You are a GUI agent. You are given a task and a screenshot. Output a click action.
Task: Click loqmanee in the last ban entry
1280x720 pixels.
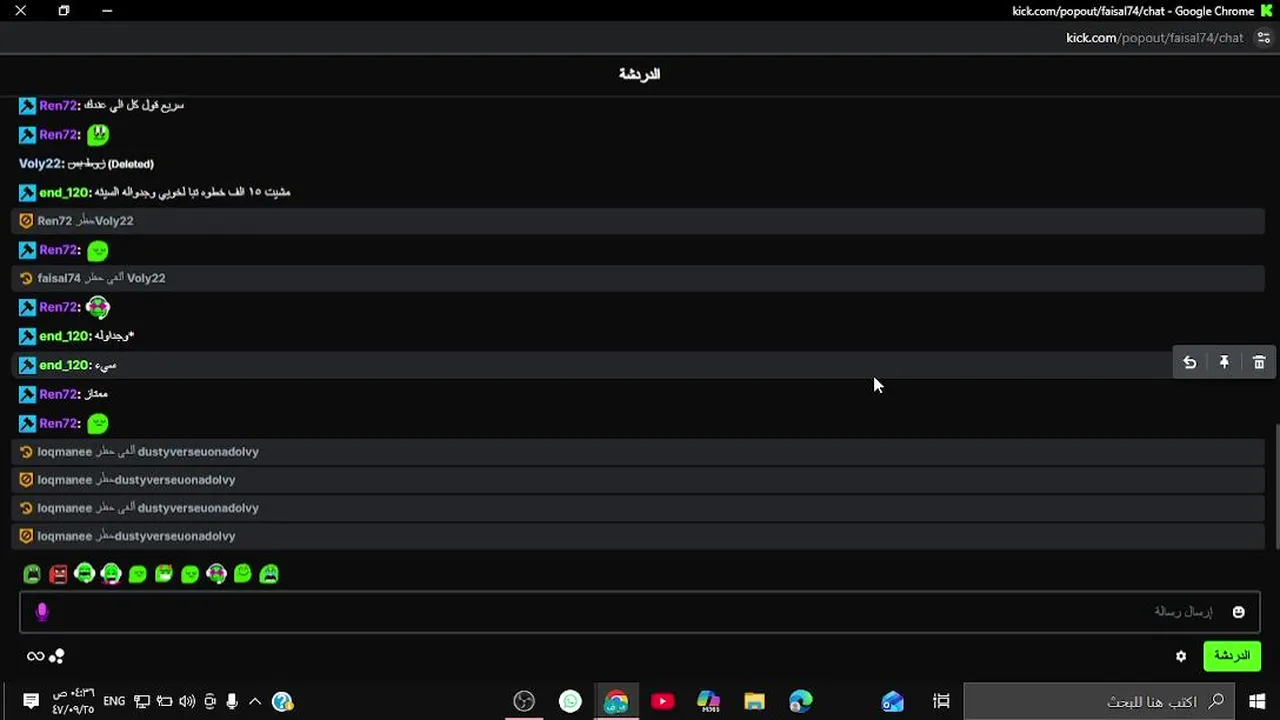tap(65, 536)
